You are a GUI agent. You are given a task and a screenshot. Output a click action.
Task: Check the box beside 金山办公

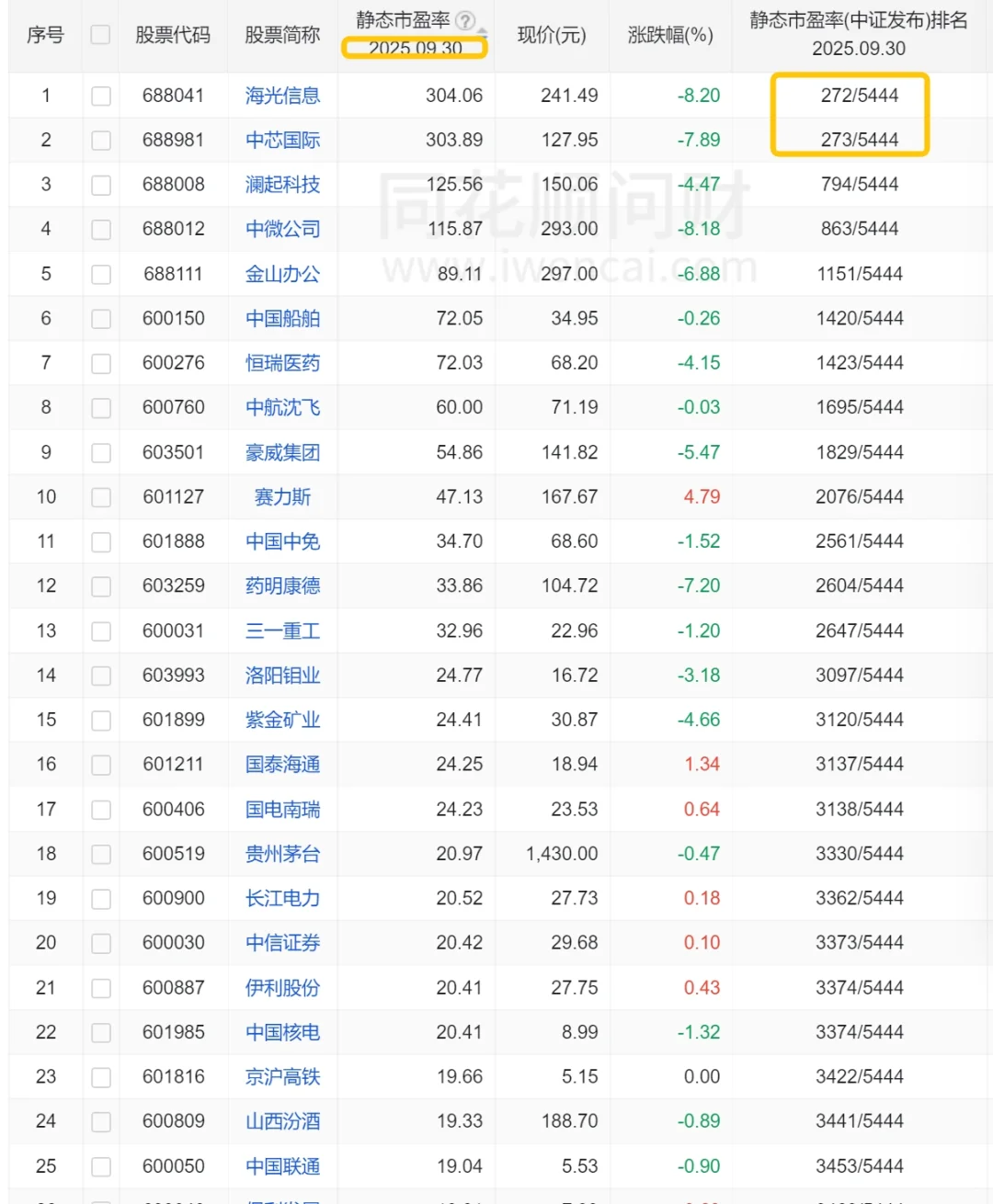(101, 274)
